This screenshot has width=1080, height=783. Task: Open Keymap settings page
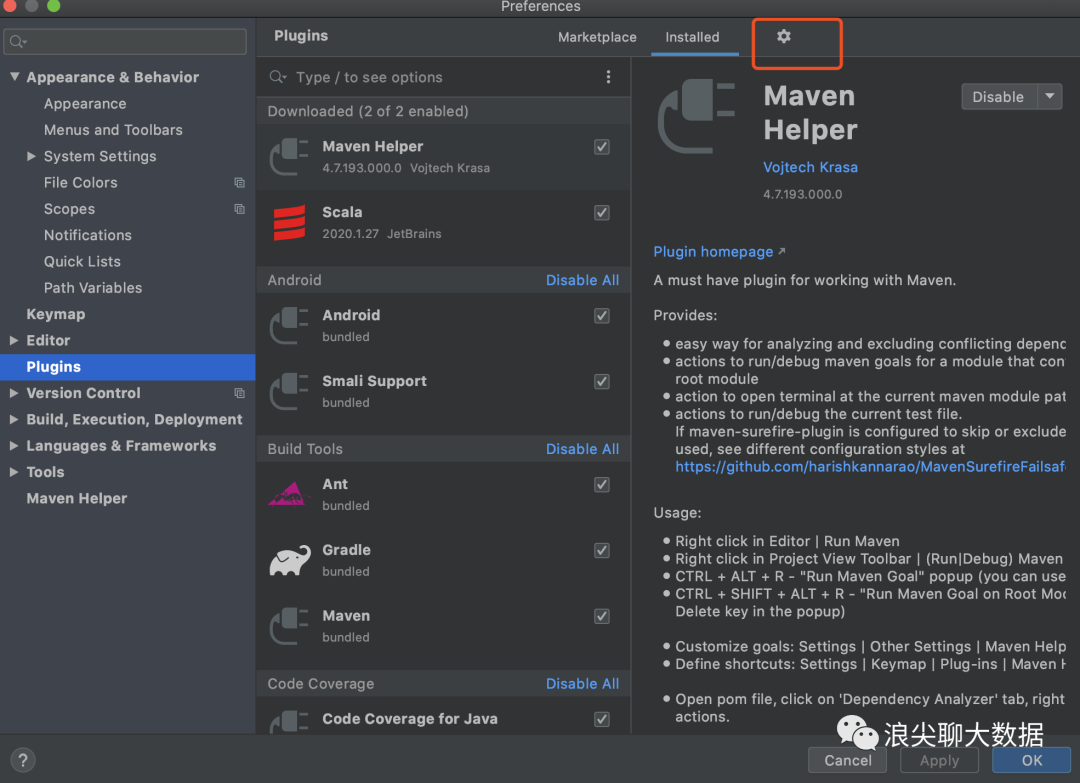tap(56, 314)
